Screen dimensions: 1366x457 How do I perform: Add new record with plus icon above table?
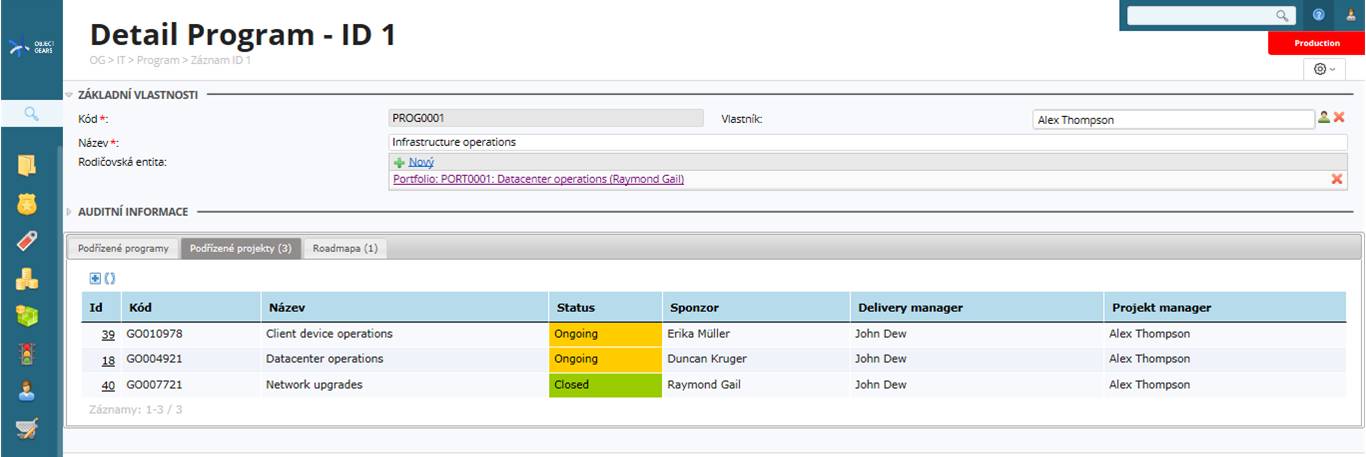pyautogui.click(x=96, y=277)
